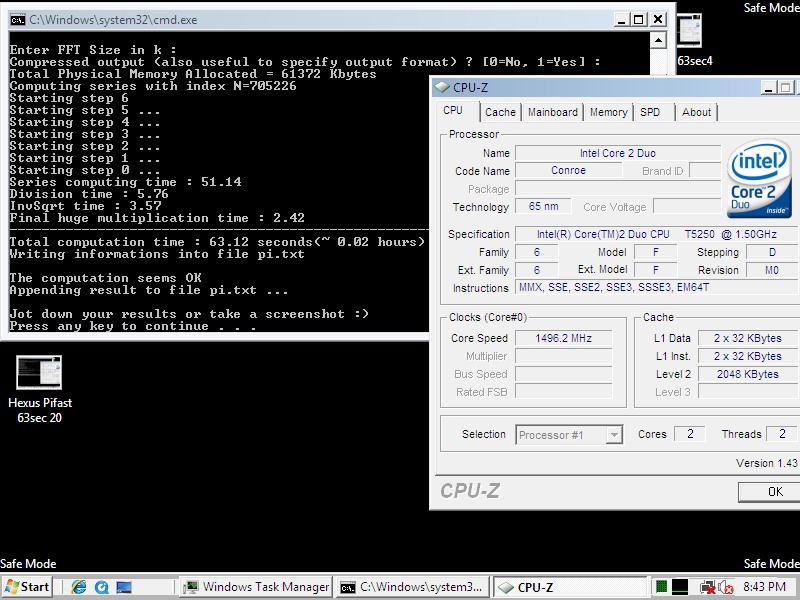Click the 8:43 PM system clock
The width and height of the screenshot is (800, 600).
[764, 587]
